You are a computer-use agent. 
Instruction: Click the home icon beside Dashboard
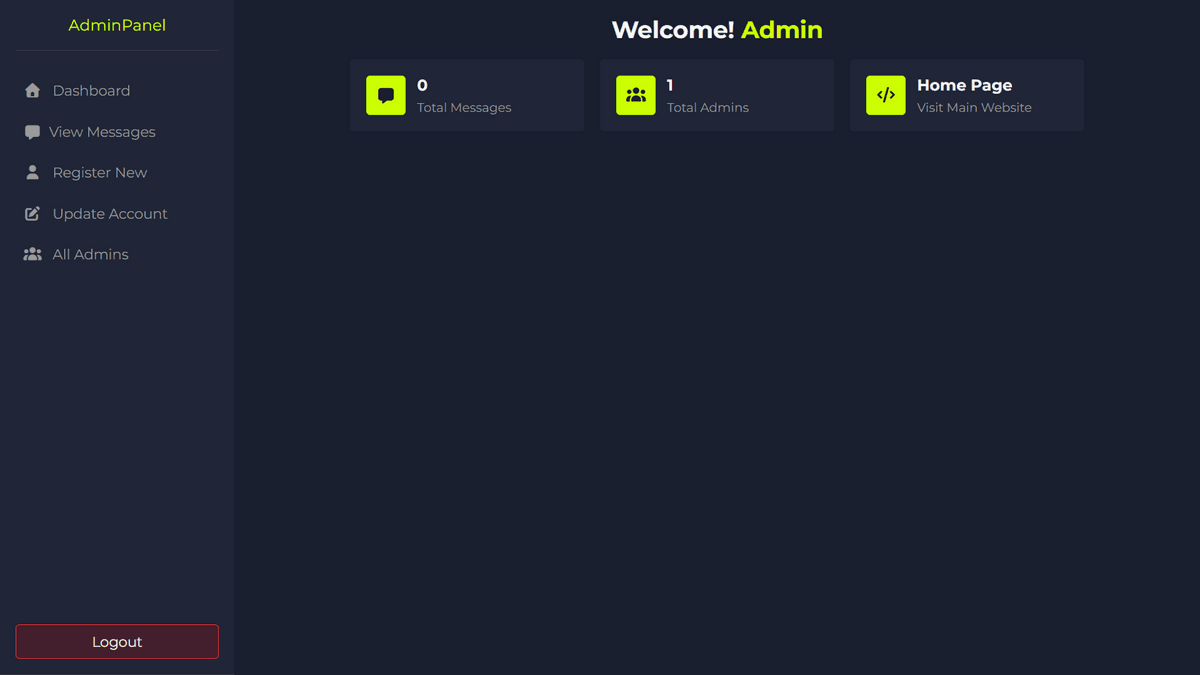tap(32, 91)
